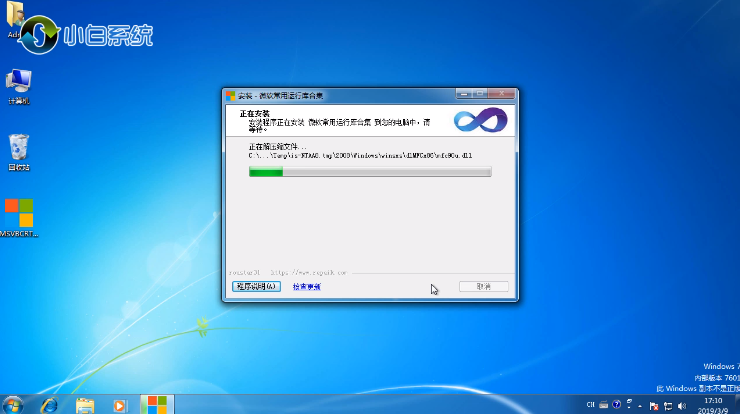Open the Recycle Bin icon

(18, 150)
